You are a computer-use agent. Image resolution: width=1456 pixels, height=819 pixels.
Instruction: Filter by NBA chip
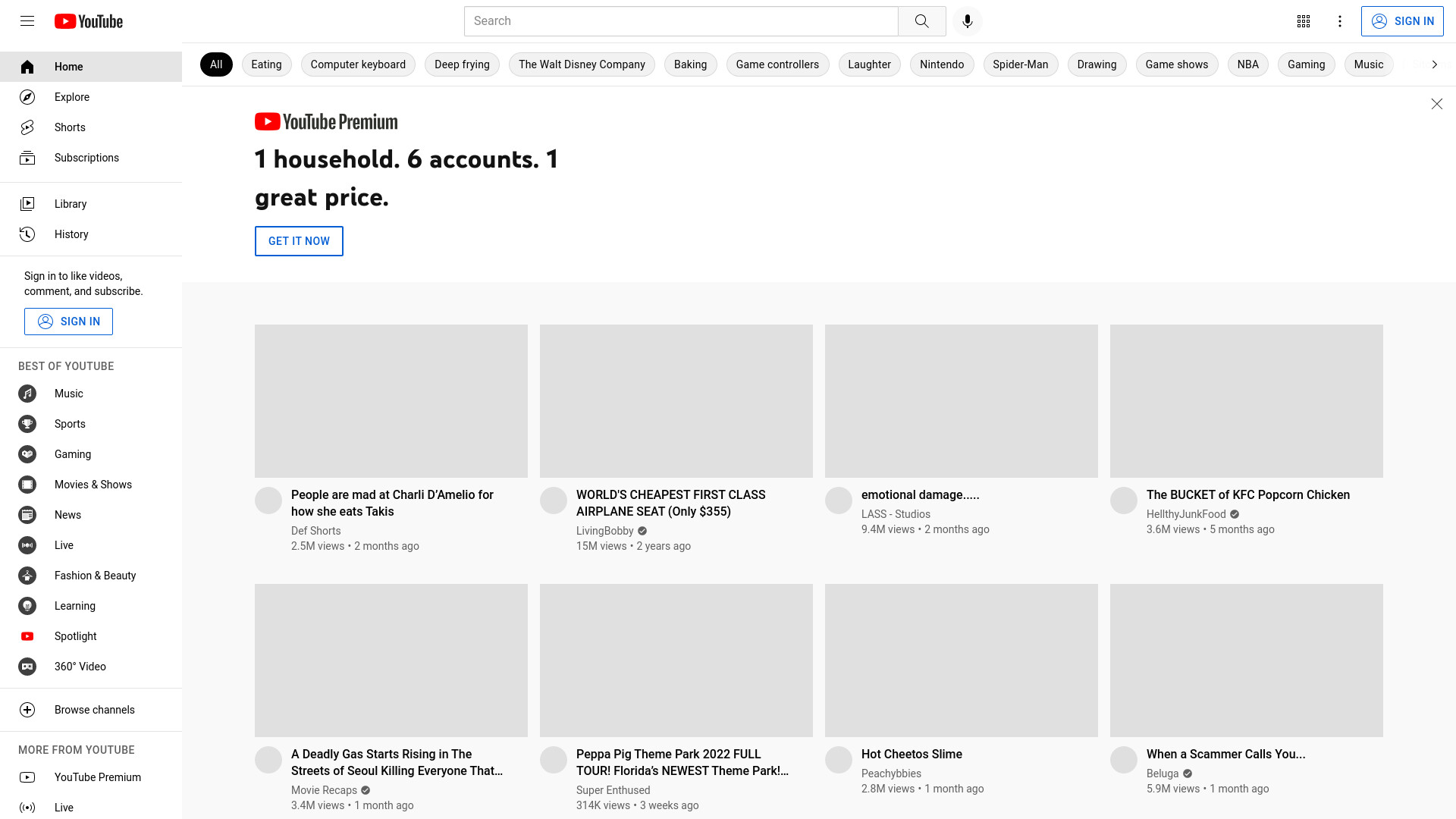[x=1247, y=64]
